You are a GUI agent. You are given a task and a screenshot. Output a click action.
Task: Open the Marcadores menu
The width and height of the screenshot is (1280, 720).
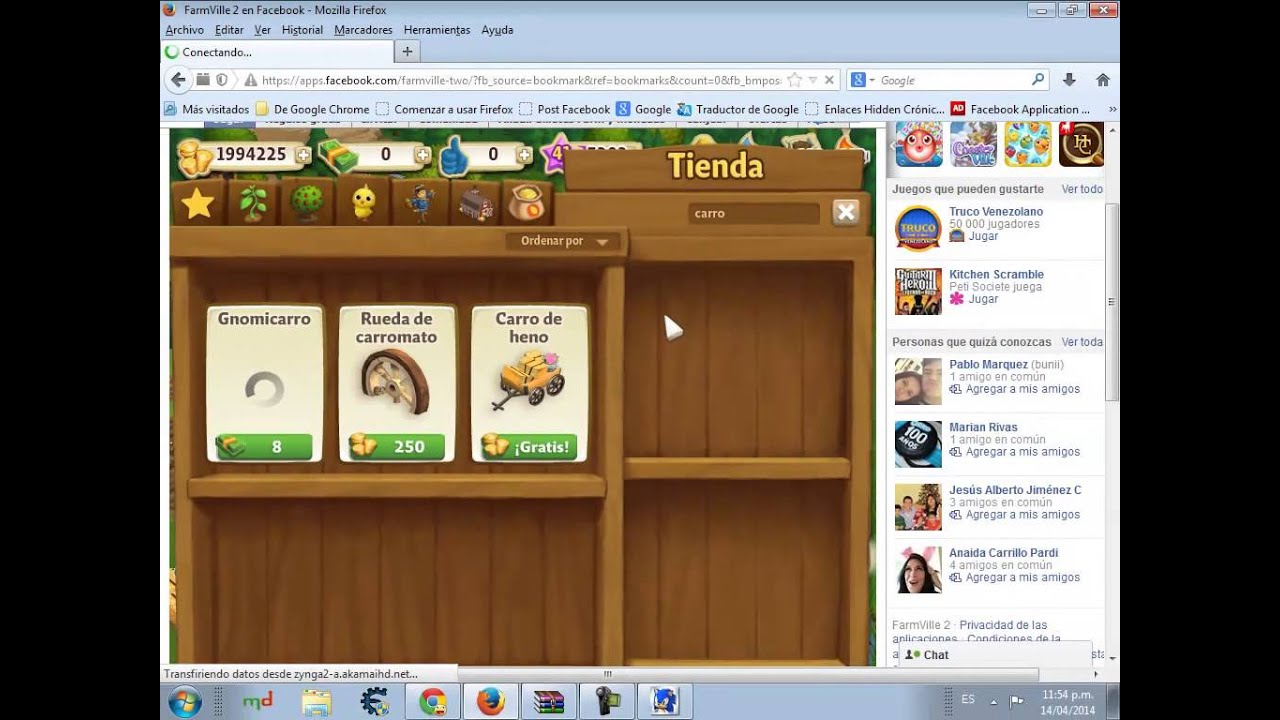point(363,30)
